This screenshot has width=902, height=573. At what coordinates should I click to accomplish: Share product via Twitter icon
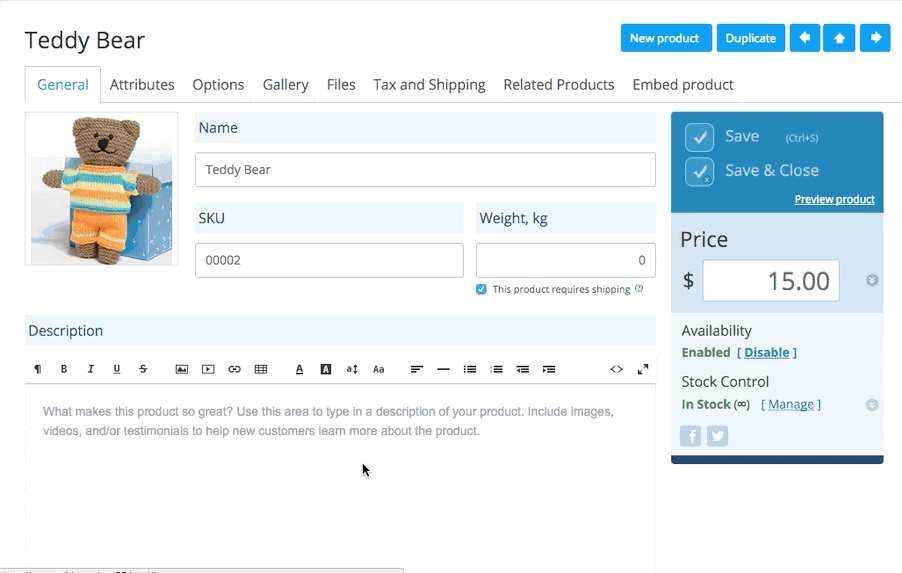tap(717, 436)
